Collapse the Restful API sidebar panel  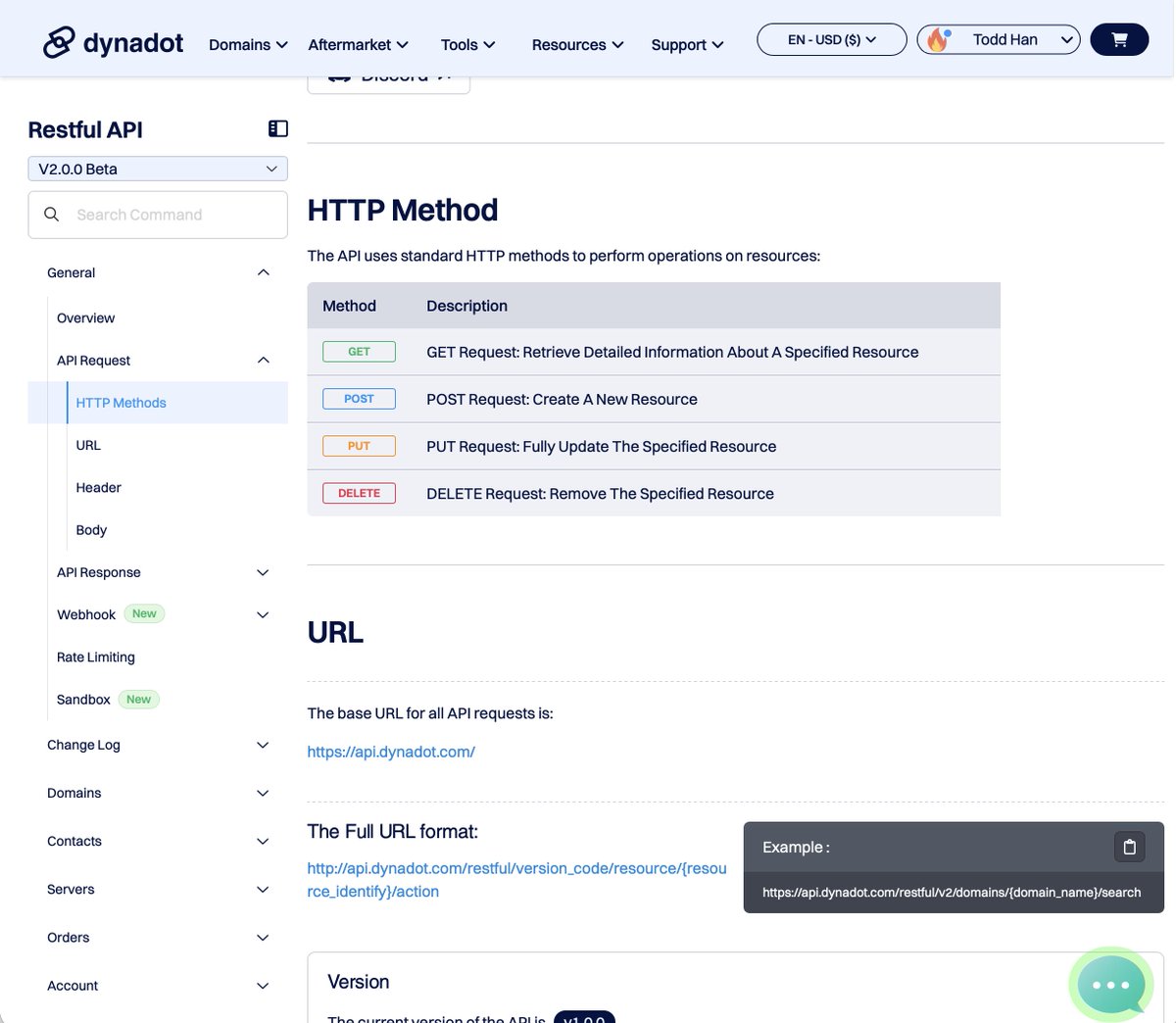coord(278,128)
